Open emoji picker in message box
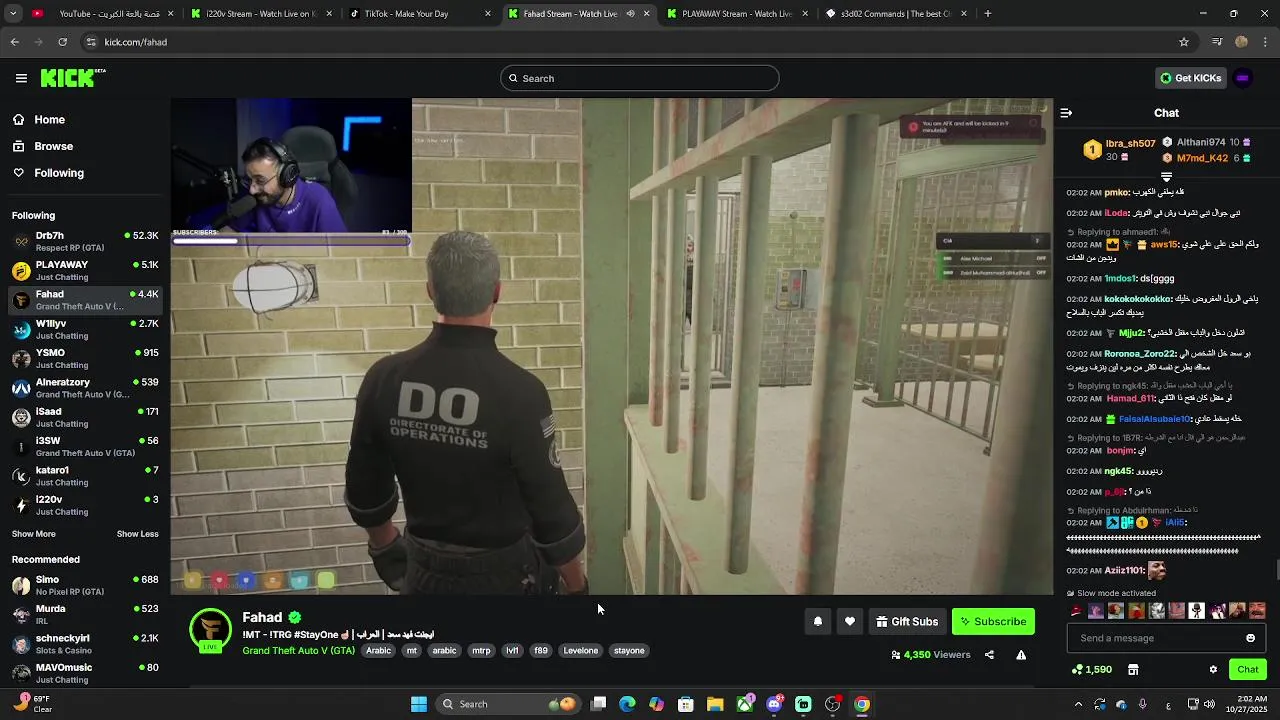 click(x=1250, y=638)
